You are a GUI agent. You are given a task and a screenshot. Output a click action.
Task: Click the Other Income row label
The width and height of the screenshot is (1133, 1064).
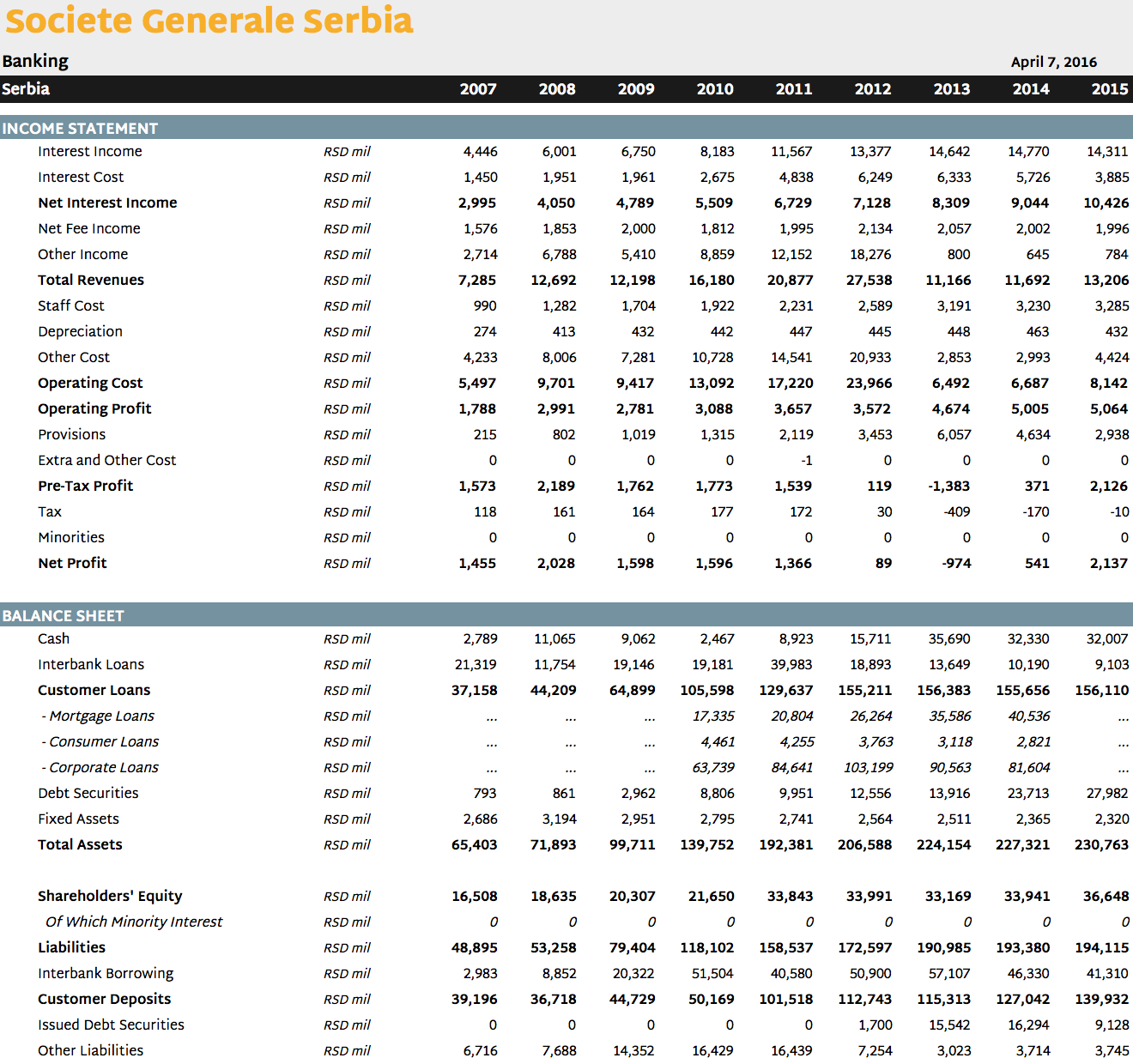pyautogui.click(x=83, y=255)
